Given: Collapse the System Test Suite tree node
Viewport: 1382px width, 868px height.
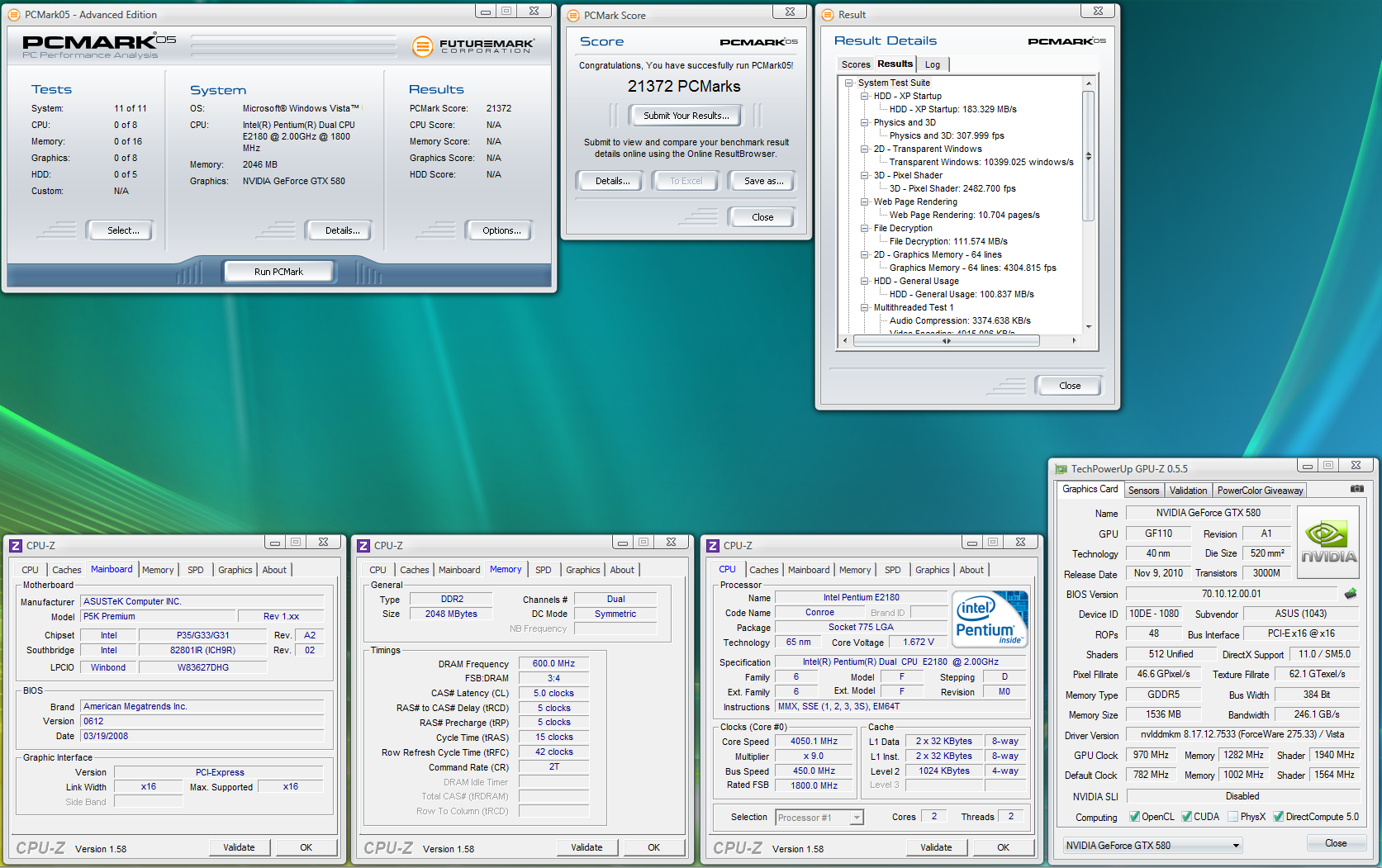Looking at the screenshot, I should point(848,83).
